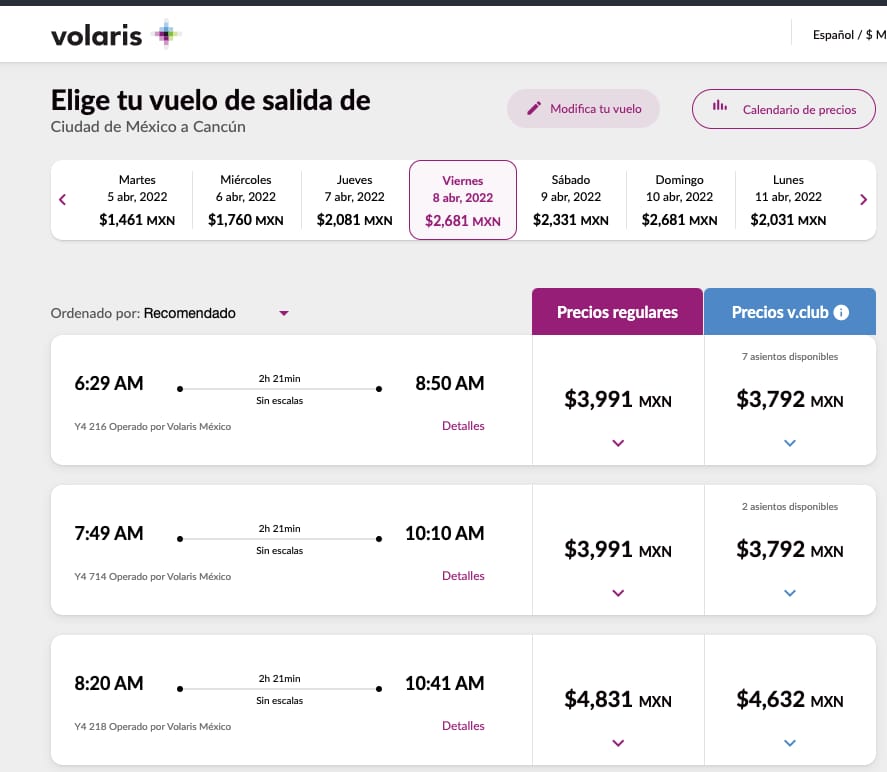Viewport: 887px width, 772px height.
Task: Select the $3,991 MXN price for 7:49 AM flight
Action: coord(617,549)
